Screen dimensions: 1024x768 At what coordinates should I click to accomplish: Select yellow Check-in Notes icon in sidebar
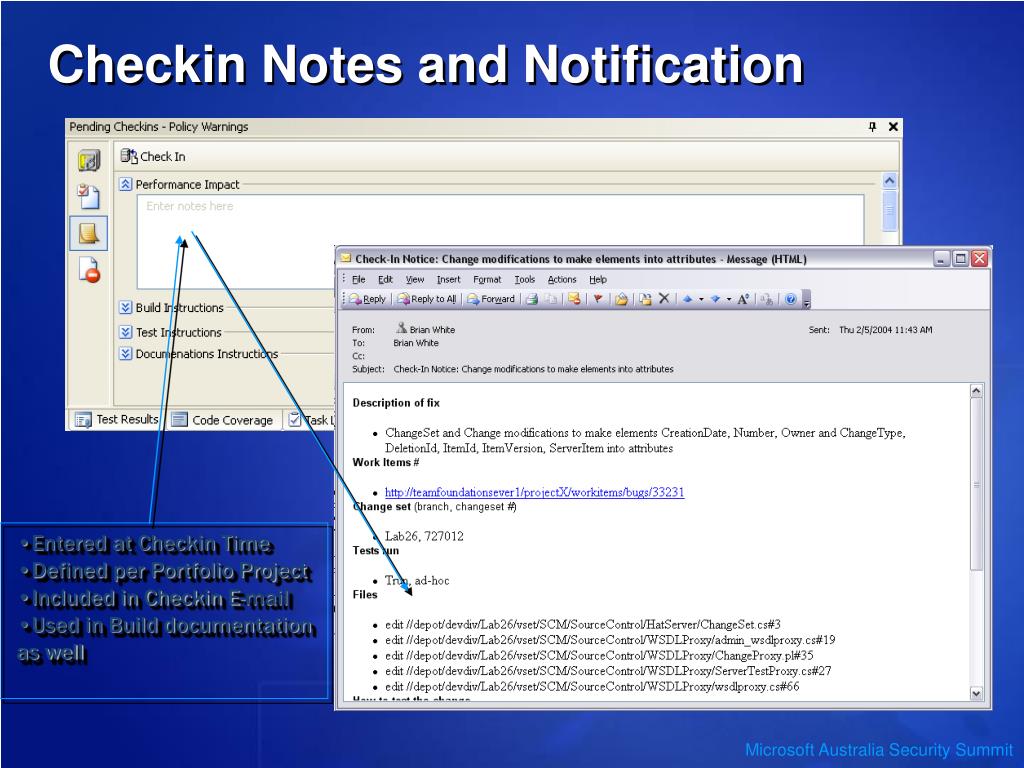coord(89,233)
